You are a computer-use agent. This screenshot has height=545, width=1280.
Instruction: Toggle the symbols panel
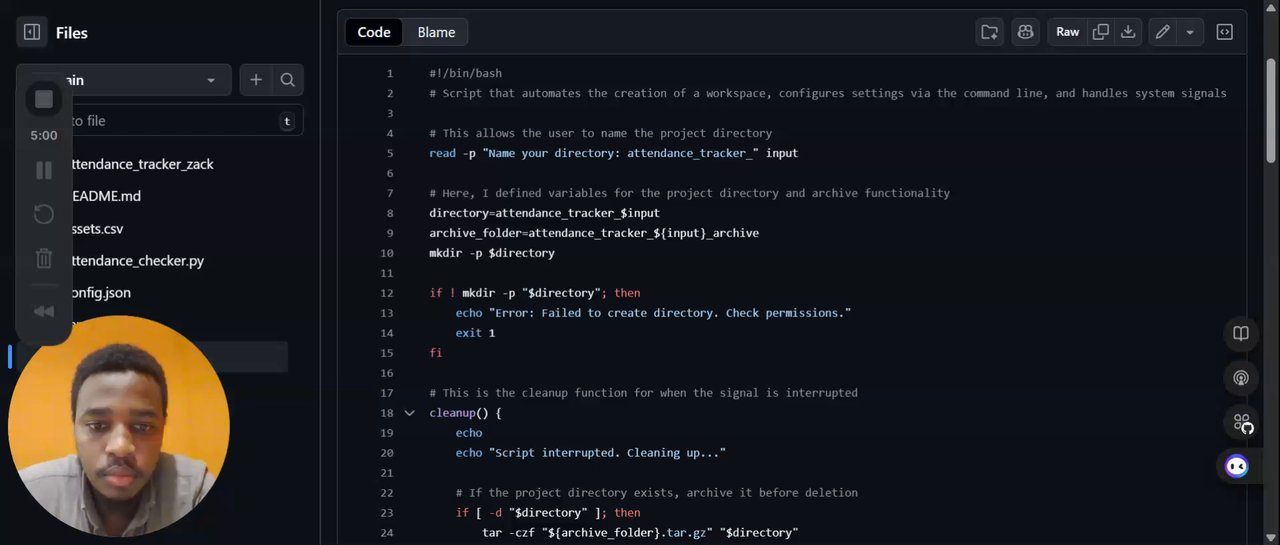tap(1224, 32)
